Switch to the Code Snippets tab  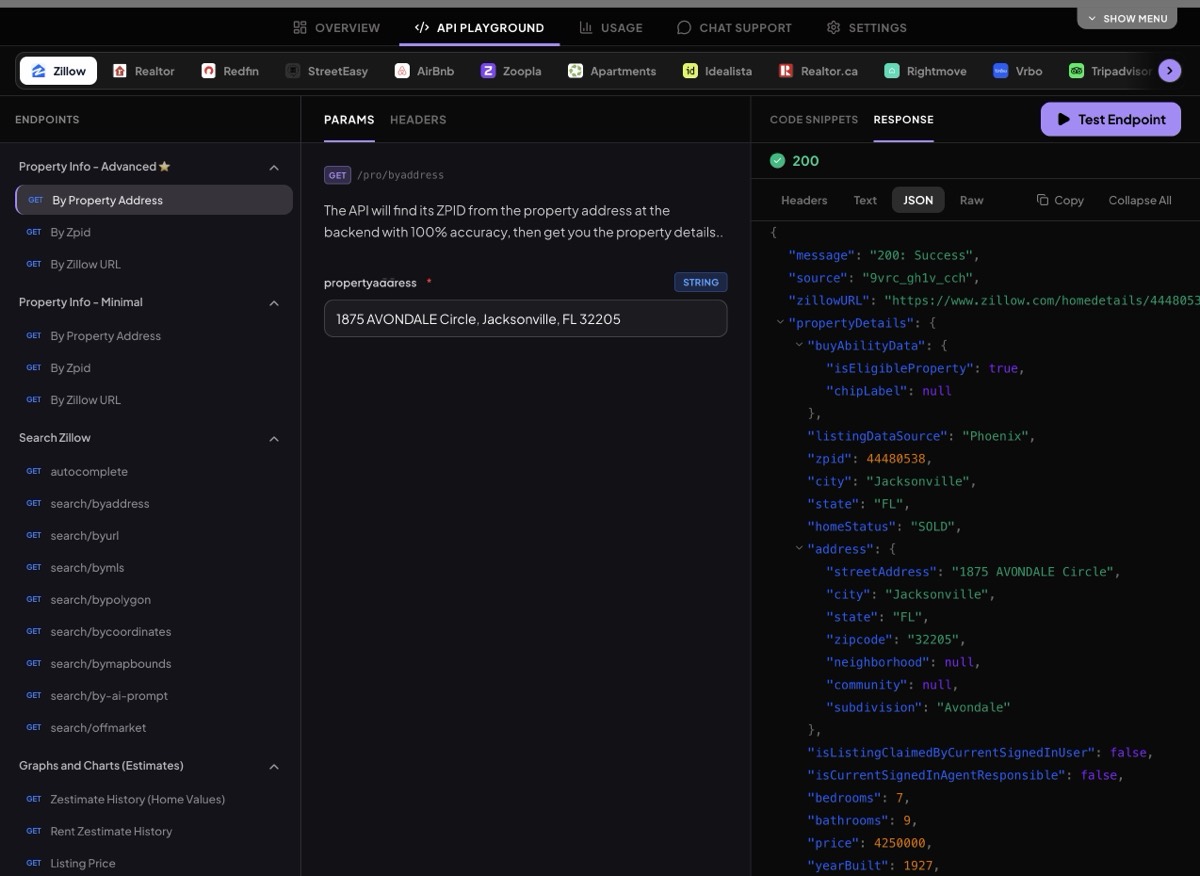pos(814,120)
